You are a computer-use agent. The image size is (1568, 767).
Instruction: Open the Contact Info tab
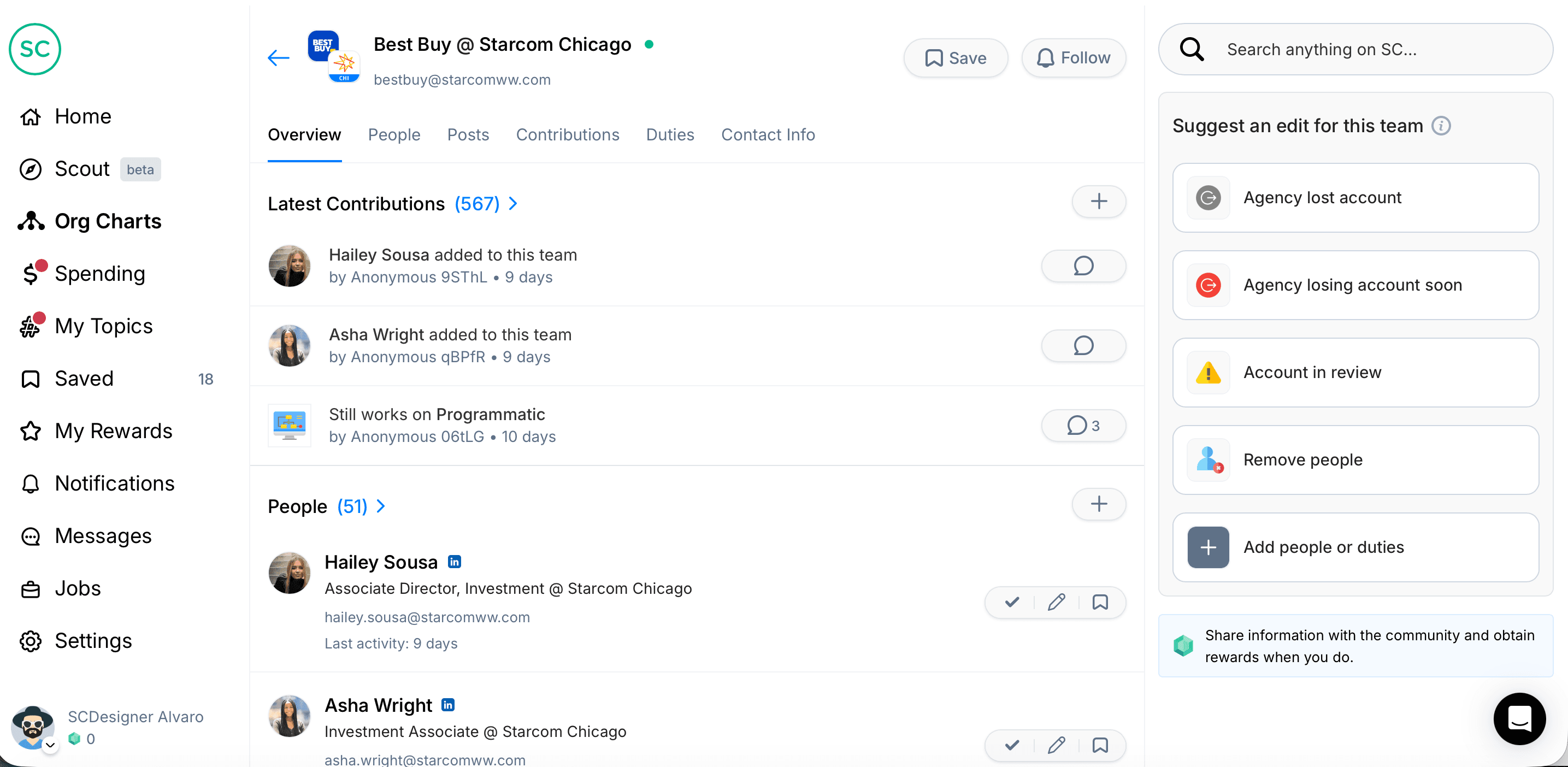(768, 134)
